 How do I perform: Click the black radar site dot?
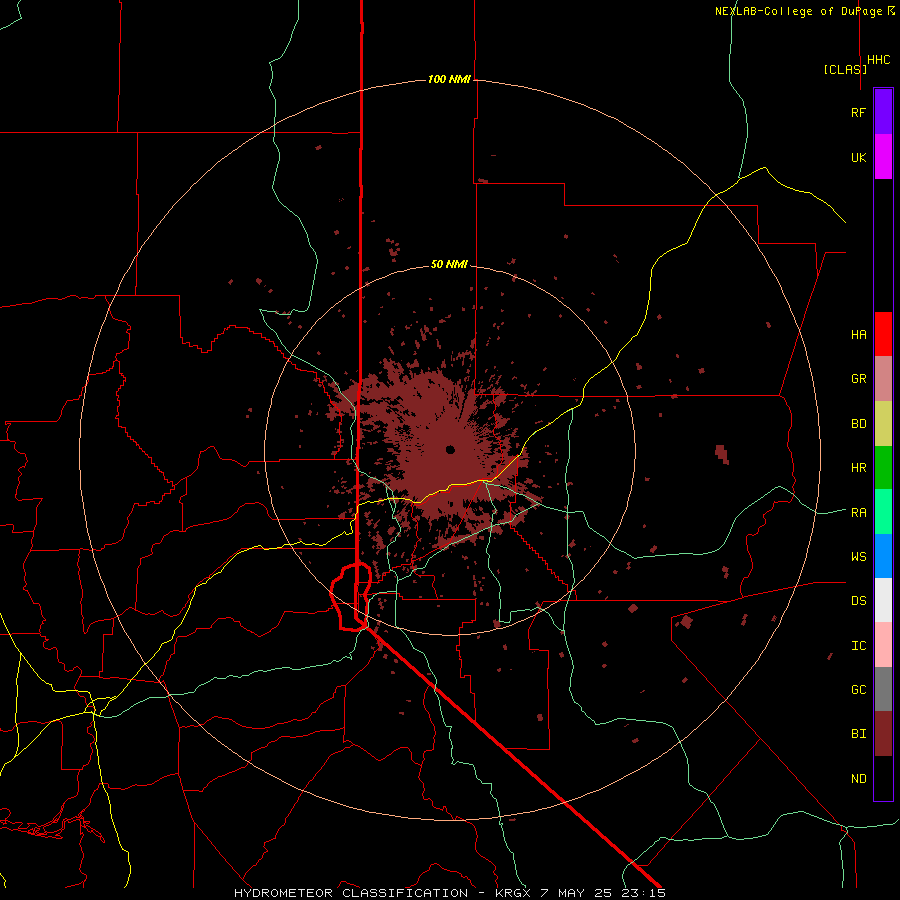click(450, 449)
